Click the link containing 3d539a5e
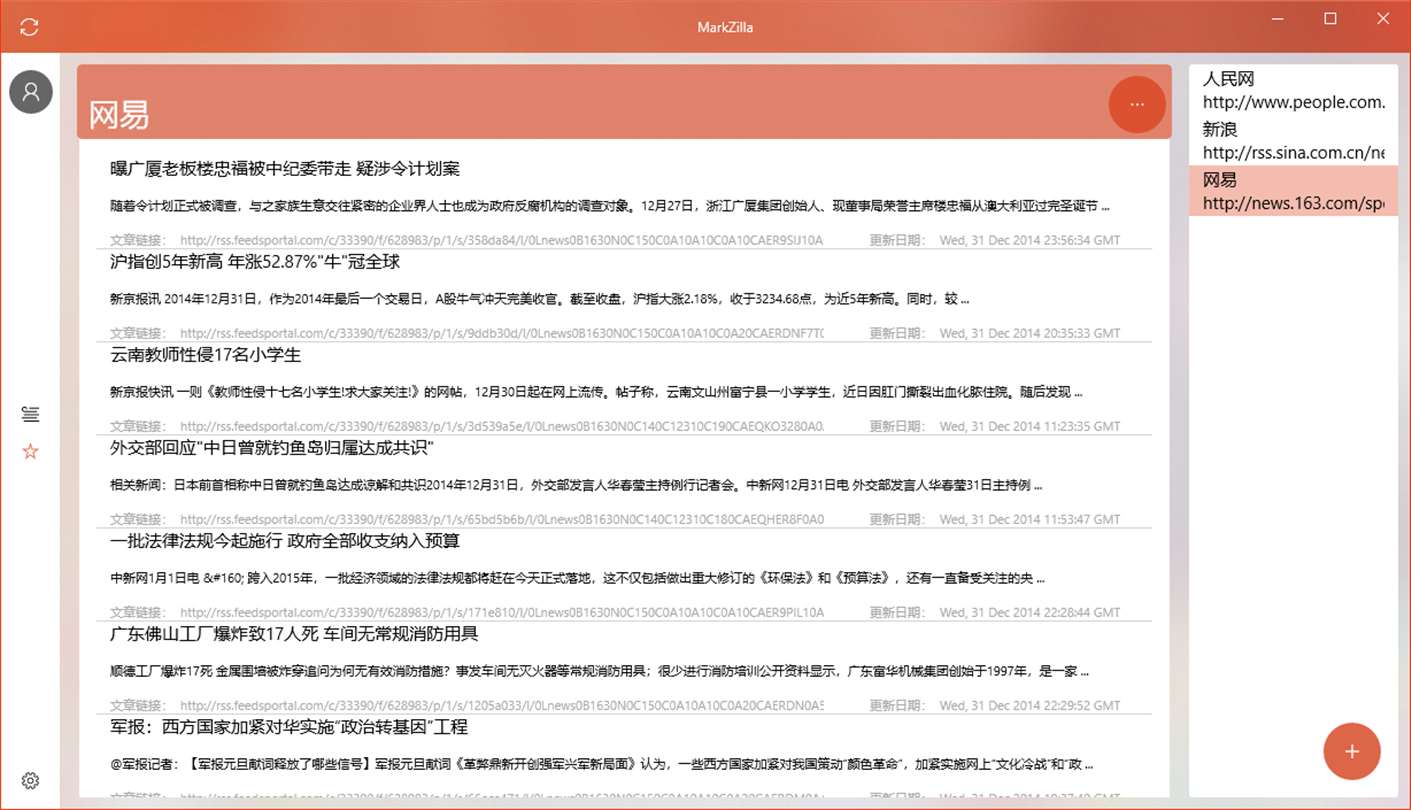The height and width of the screenshot is (810, 1411). [501, 426]
